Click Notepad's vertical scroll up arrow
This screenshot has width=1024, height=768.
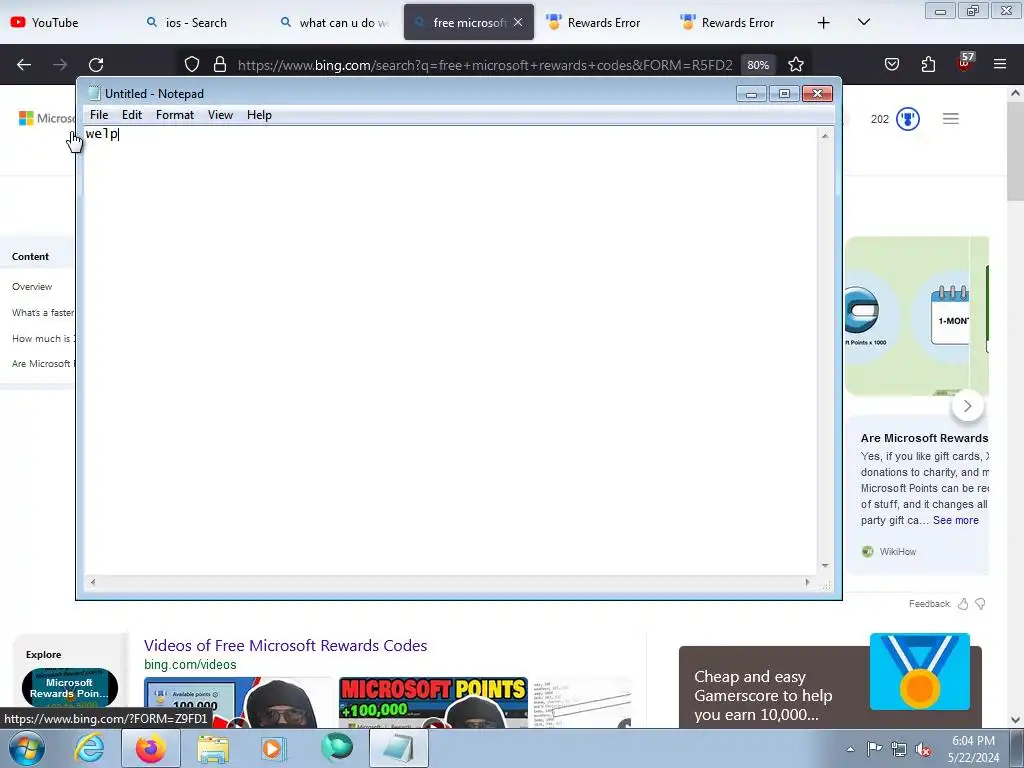(x=825, y=136)
